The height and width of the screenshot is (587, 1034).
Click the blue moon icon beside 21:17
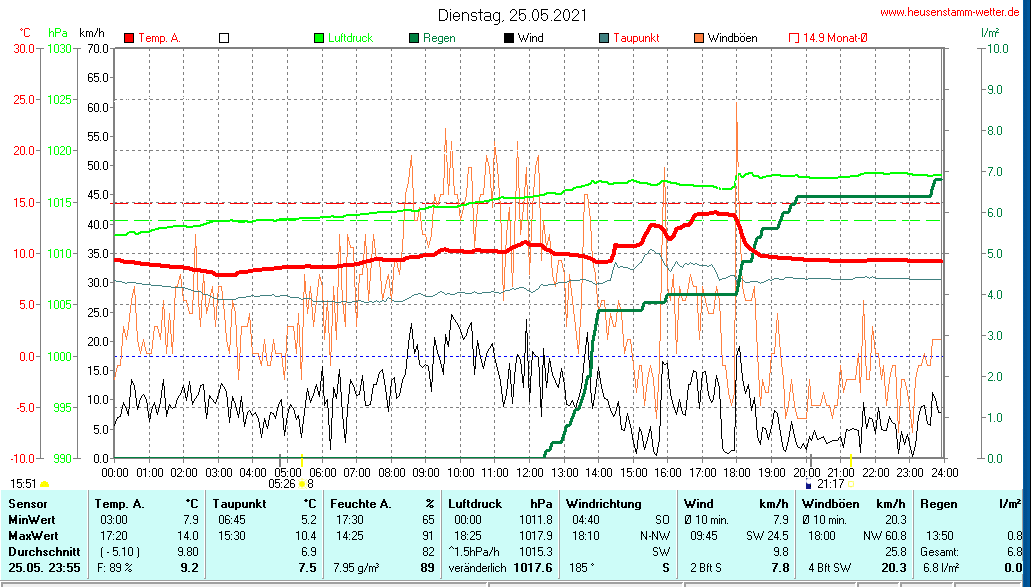tap(808, 485)
